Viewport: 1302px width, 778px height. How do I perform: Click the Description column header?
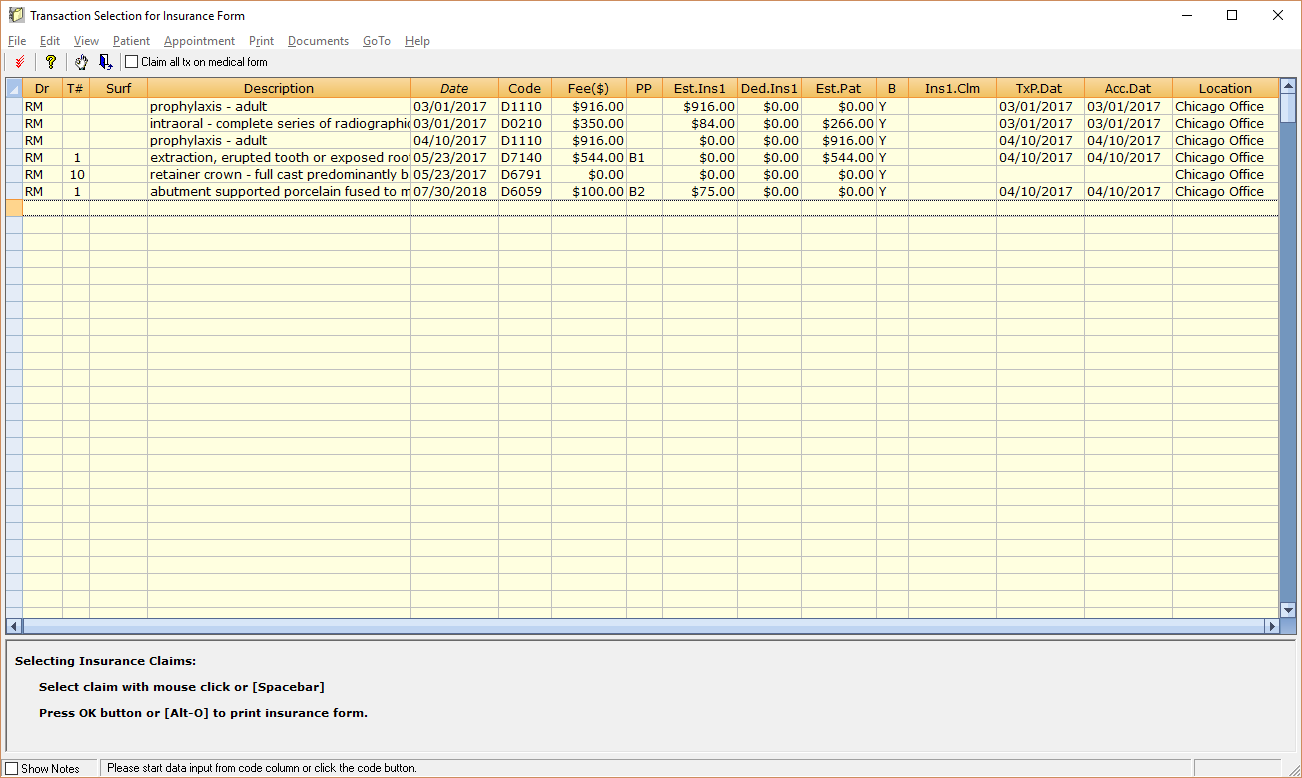279,88
